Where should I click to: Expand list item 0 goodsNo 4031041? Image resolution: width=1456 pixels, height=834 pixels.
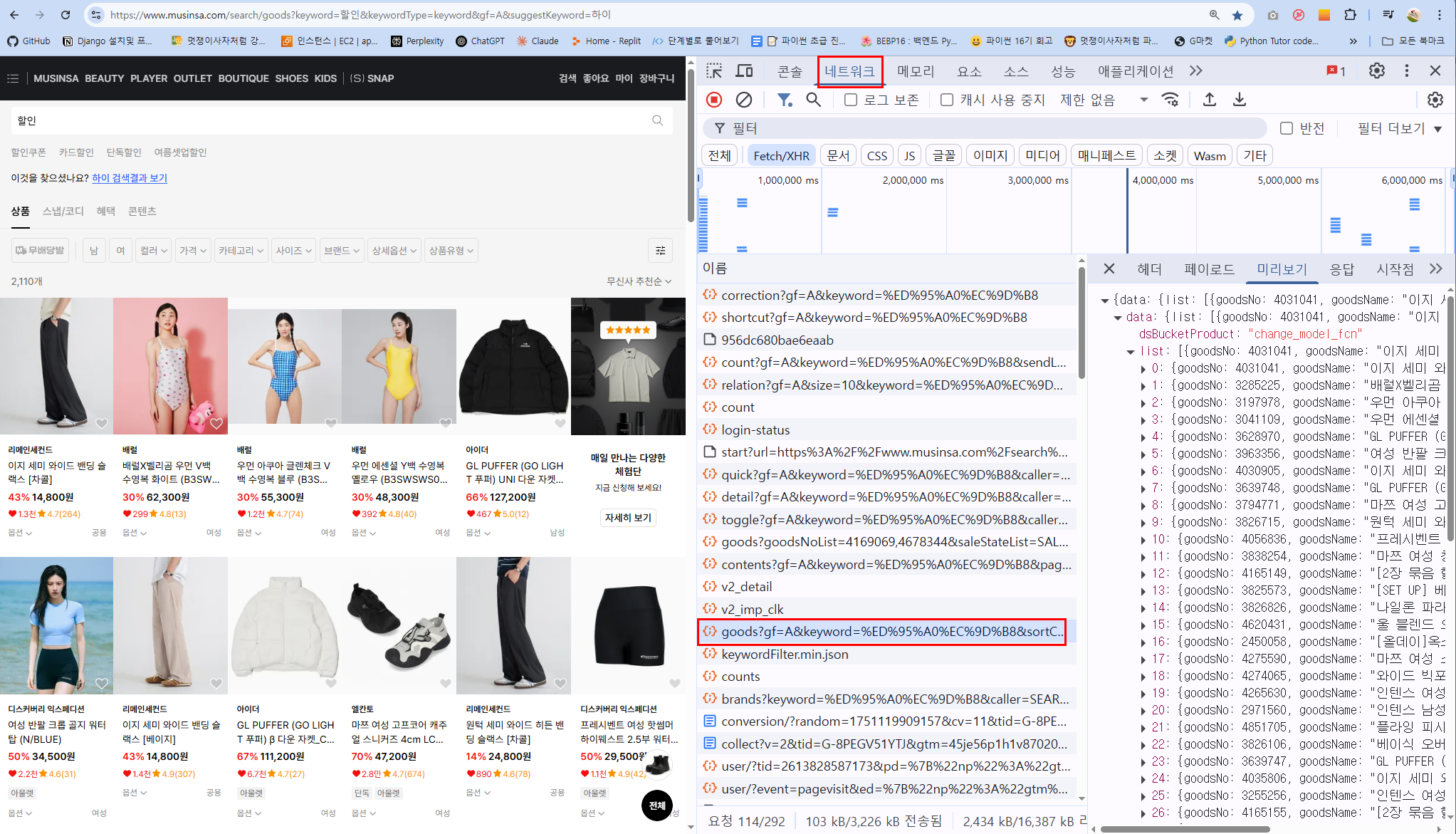coord(1143,369)
